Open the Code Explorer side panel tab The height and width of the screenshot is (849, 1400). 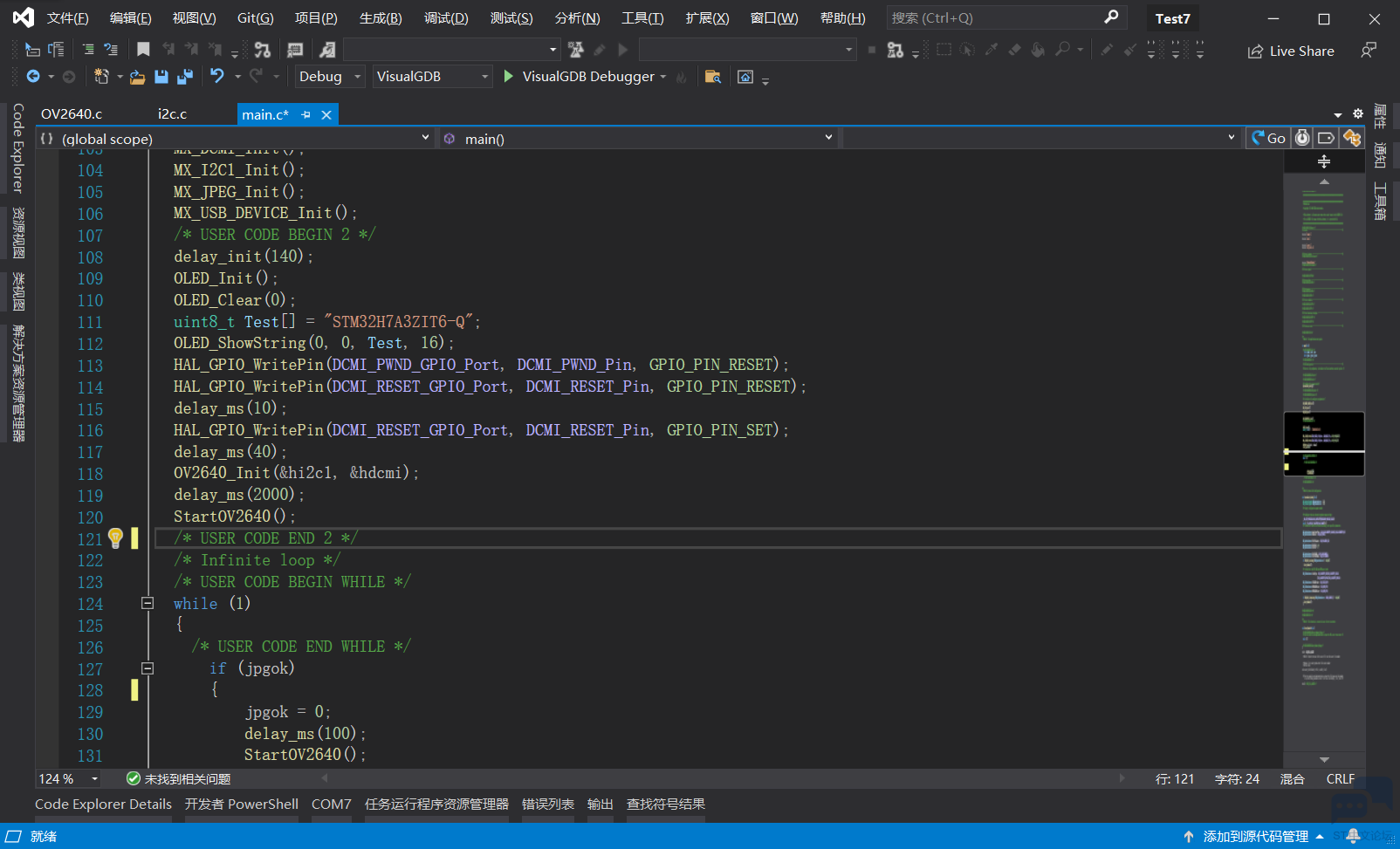(x=18, y=147)
